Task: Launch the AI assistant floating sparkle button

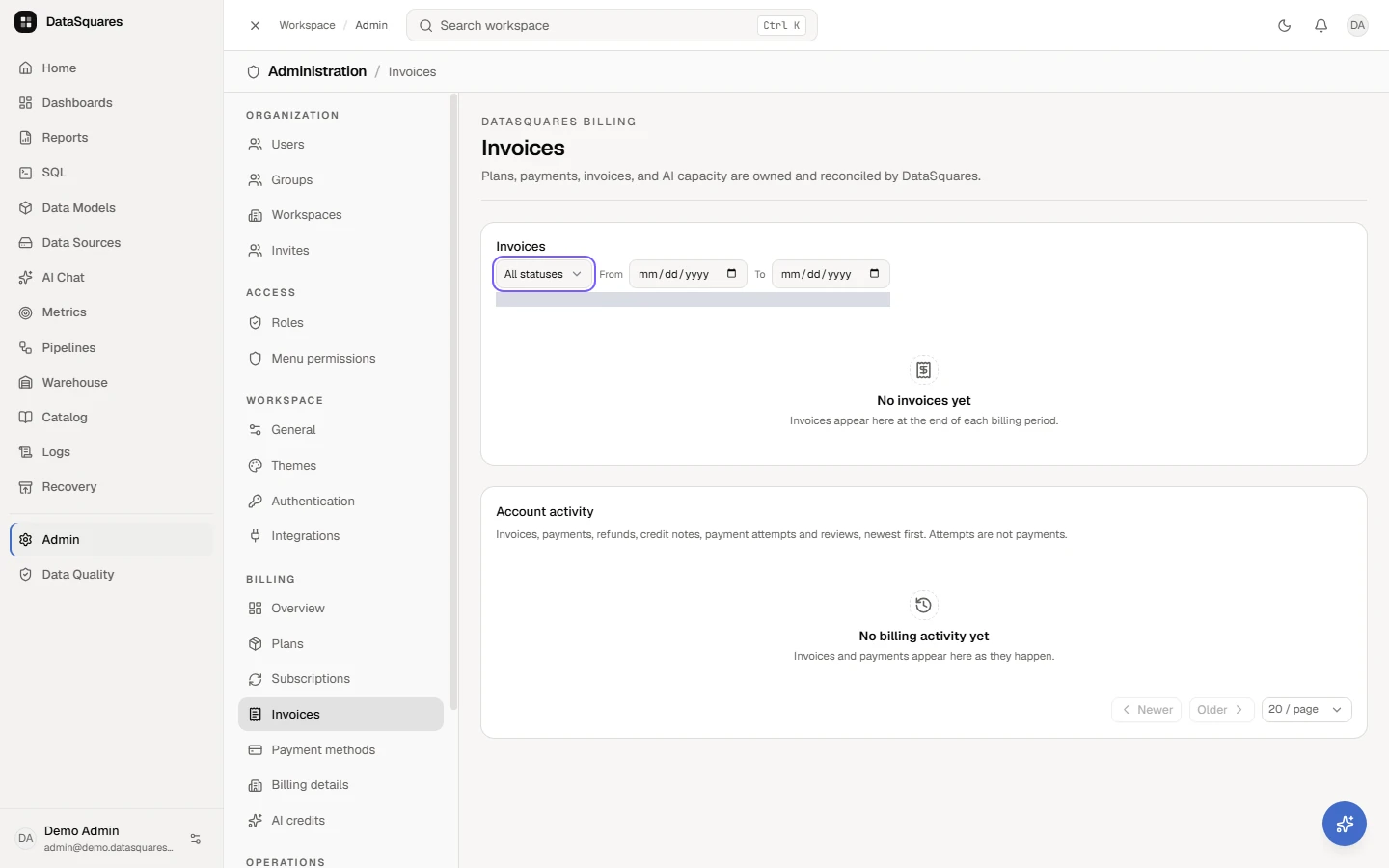Action: tap(1344, 824)
